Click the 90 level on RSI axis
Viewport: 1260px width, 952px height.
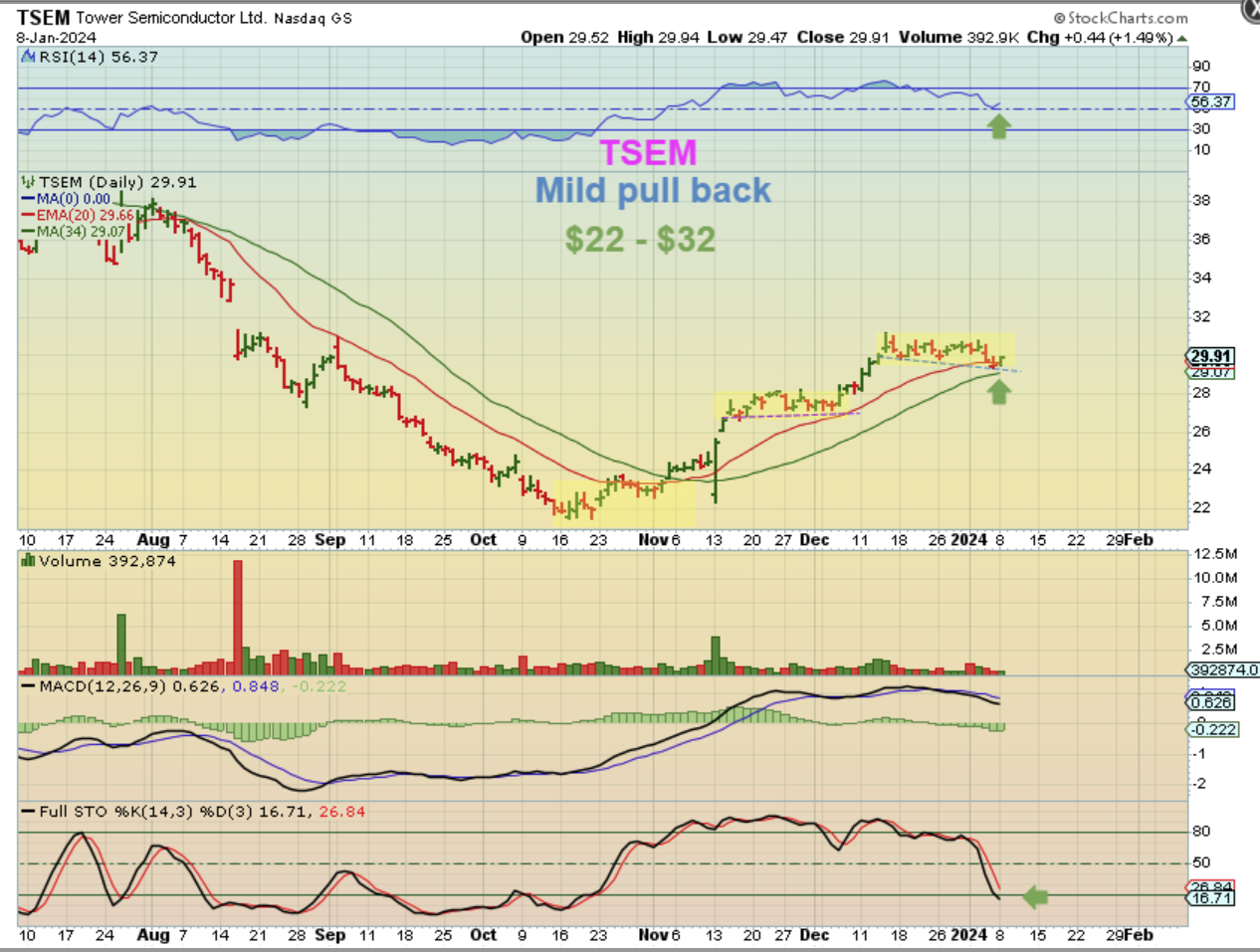1201,67
